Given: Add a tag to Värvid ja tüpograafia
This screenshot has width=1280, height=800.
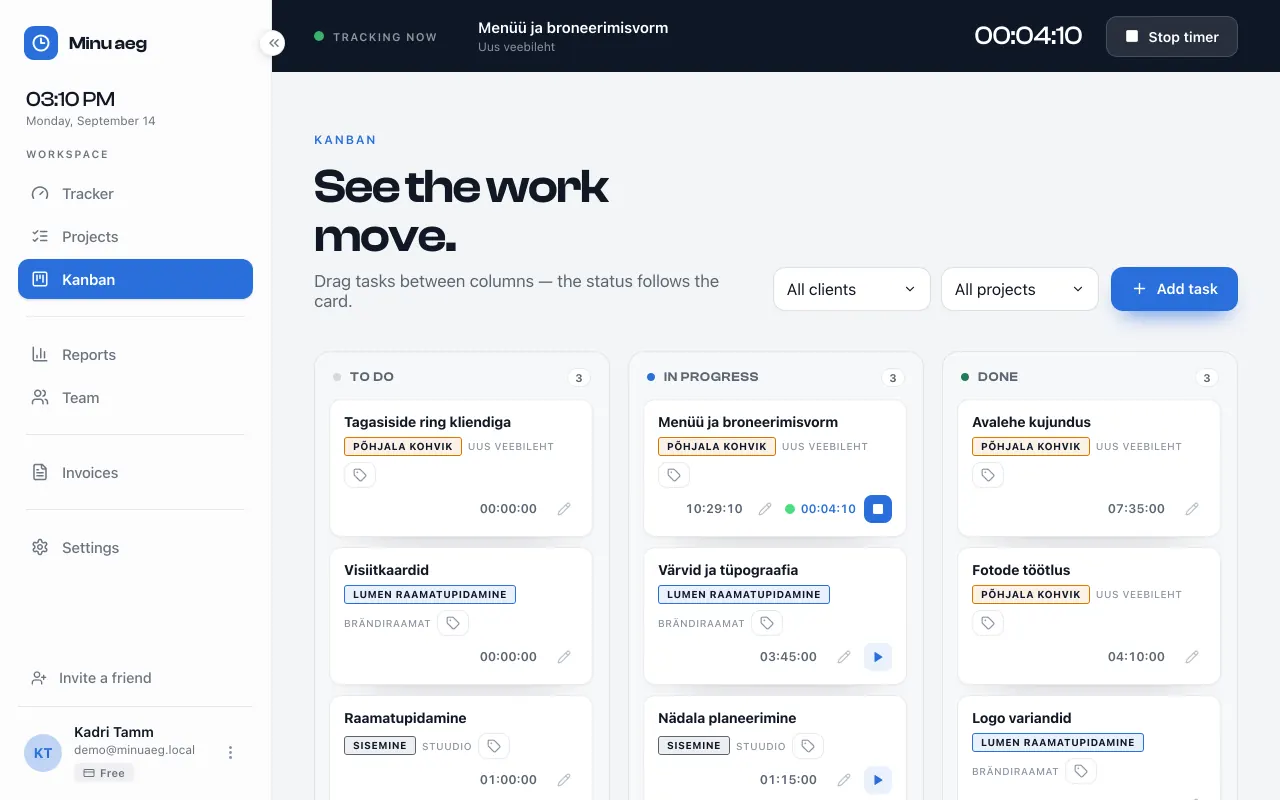Looking at the screenshot, I should tap(767, 623).
